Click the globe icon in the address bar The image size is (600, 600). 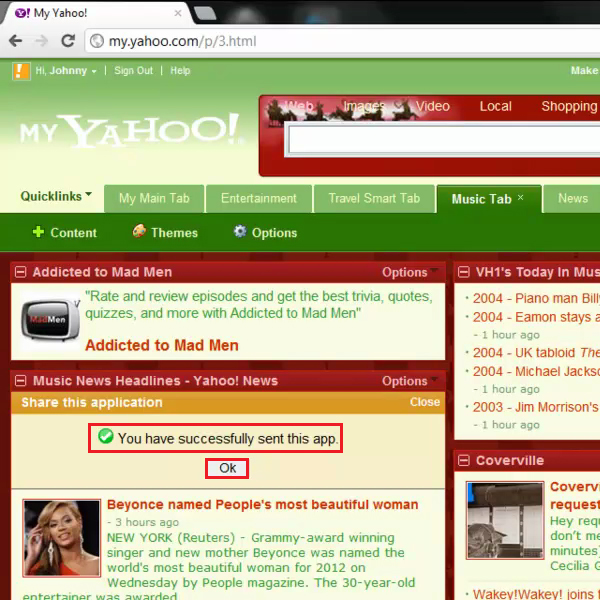(x=97, y=41)
